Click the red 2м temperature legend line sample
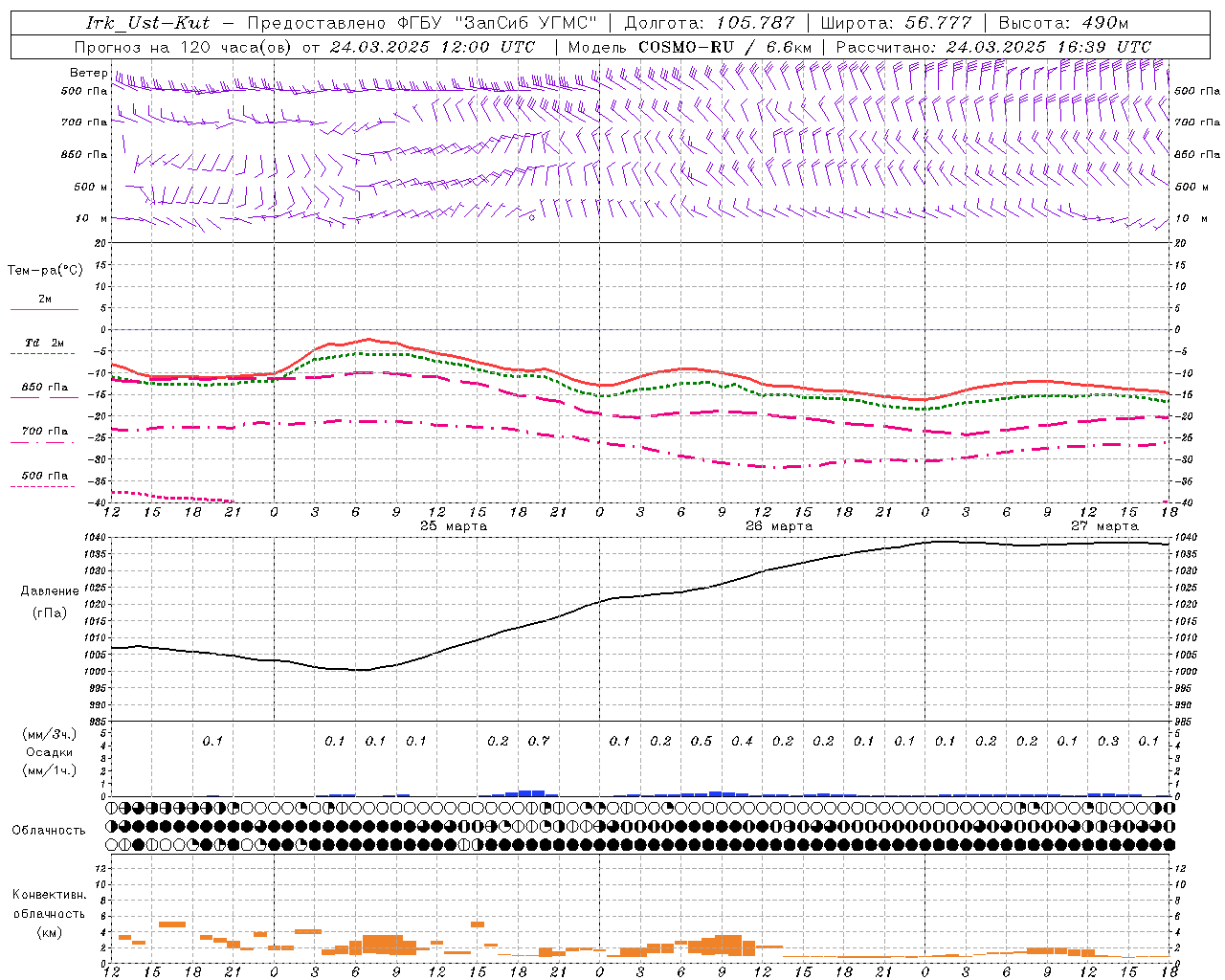The width and height of the screenshot is (1225, 980). point(44,310)
